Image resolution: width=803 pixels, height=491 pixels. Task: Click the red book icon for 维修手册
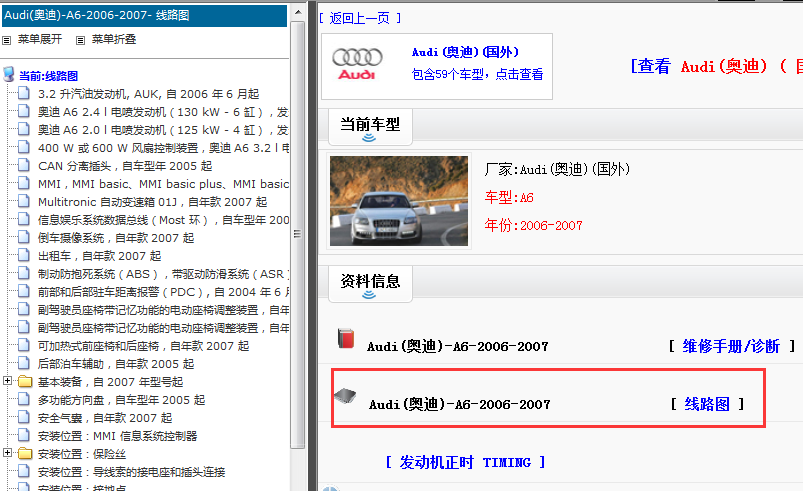pos(346,338)
